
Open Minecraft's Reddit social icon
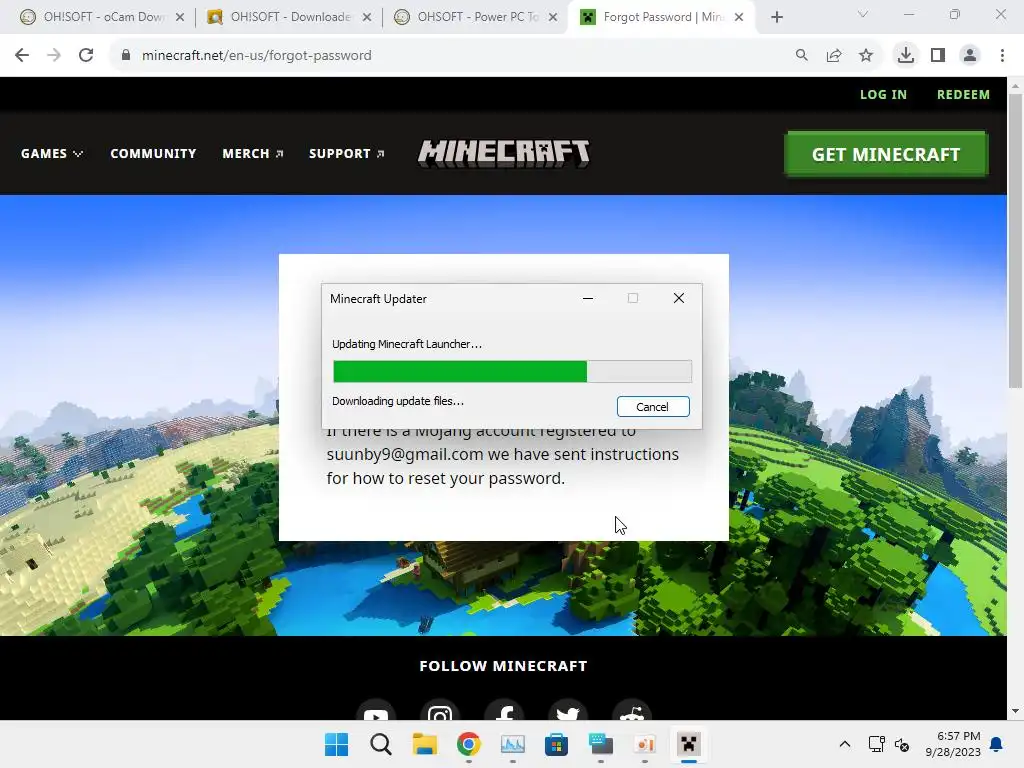632,712
